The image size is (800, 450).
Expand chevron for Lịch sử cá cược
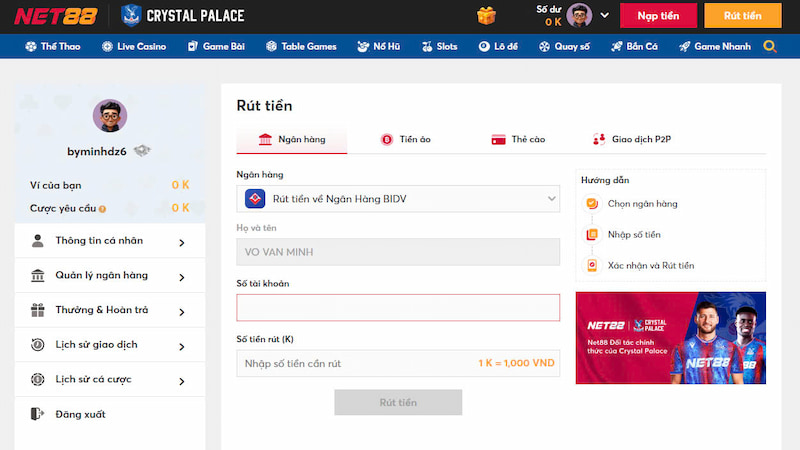182,381
